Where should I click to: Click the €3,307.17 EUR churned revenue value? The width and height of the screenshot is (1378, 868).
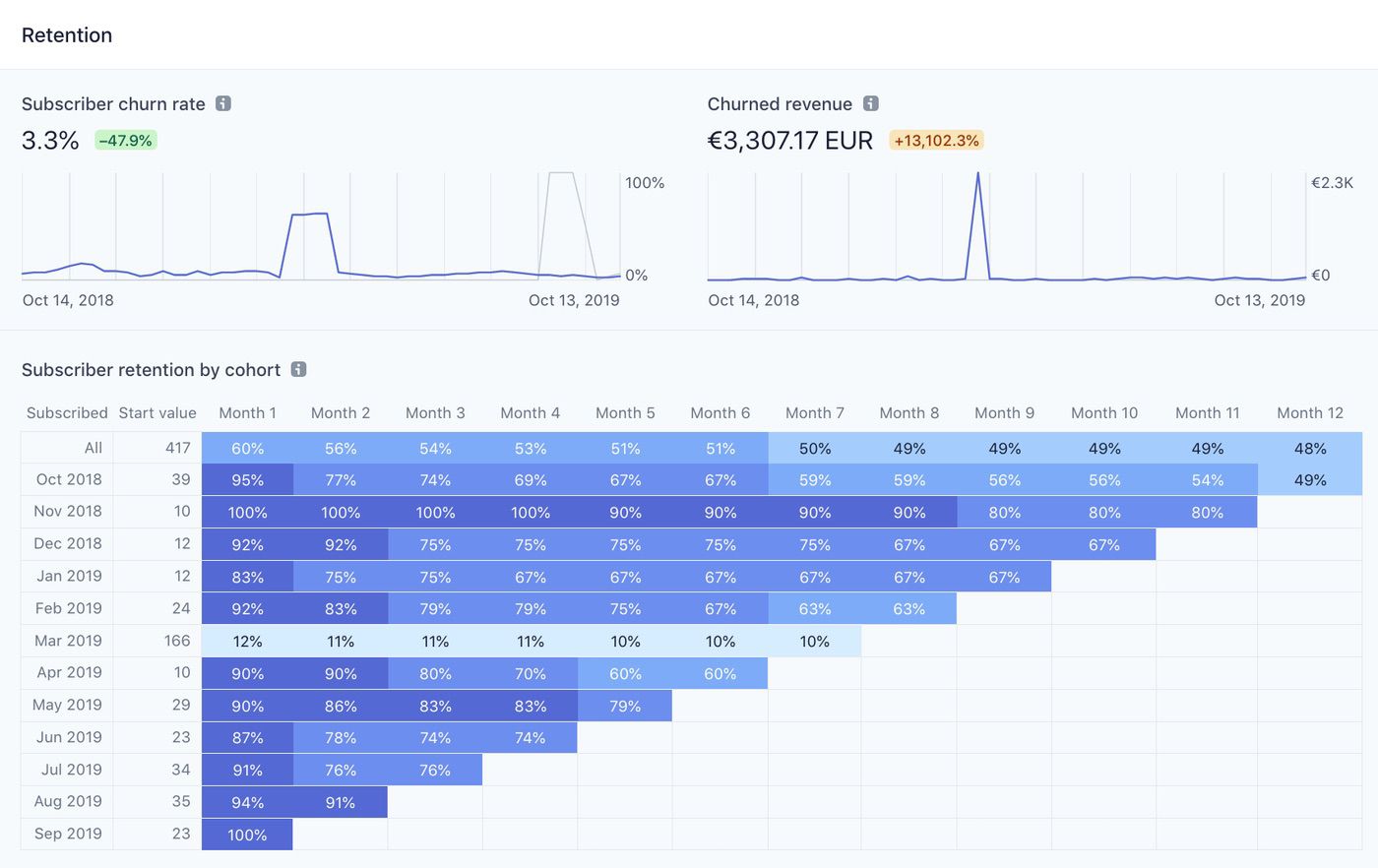790,141
